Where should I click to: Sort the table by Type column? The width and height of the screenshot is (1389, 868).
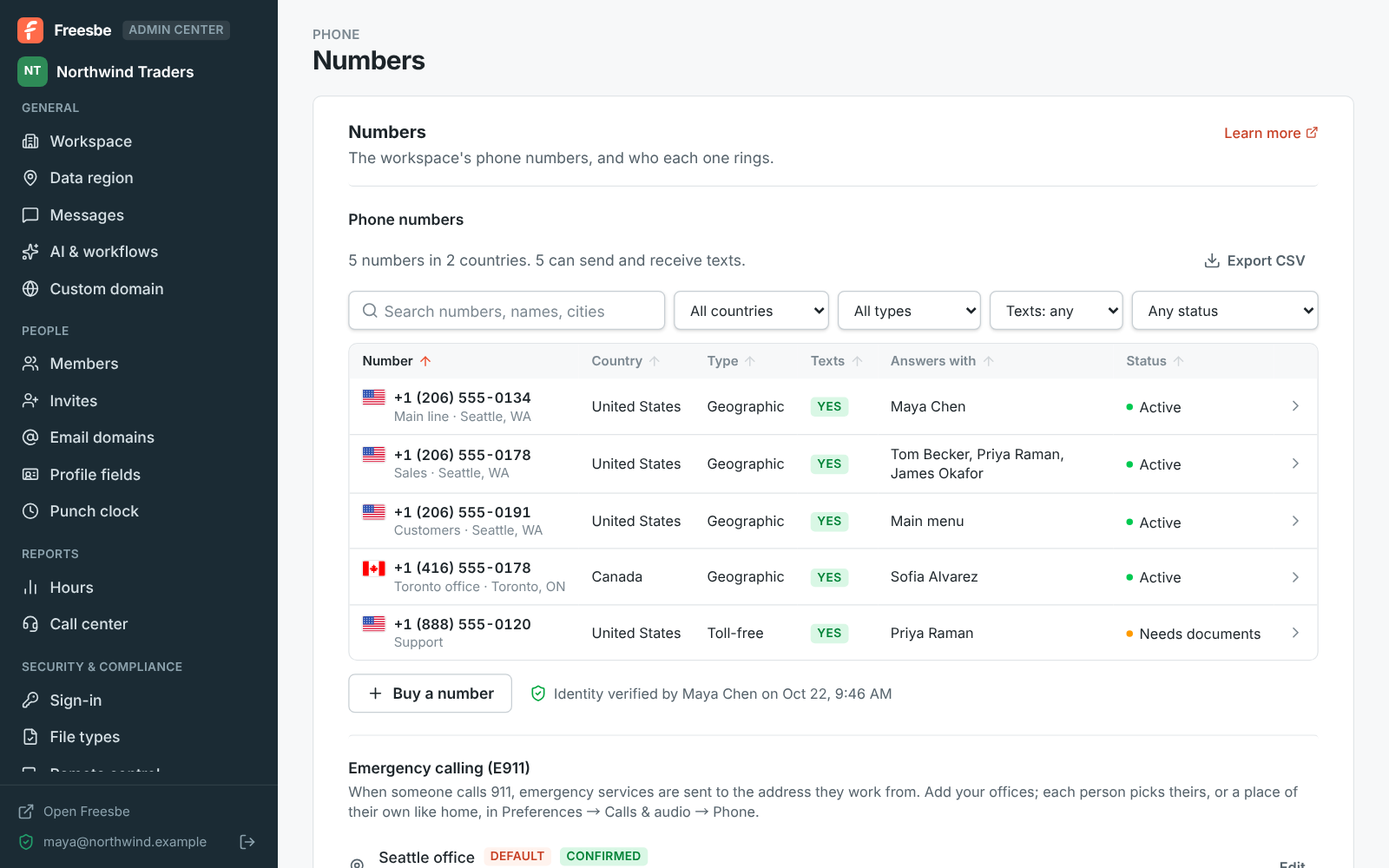tap(731, 361)
